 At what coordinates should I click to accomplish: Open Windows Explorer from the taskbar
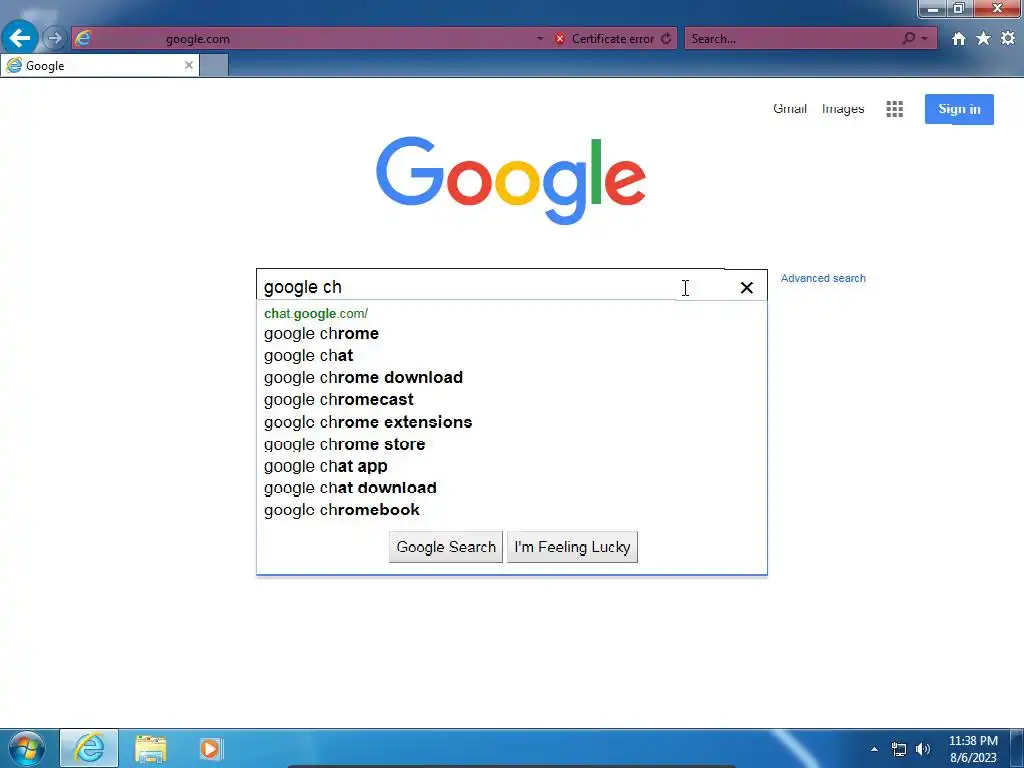tap(150, 748)
